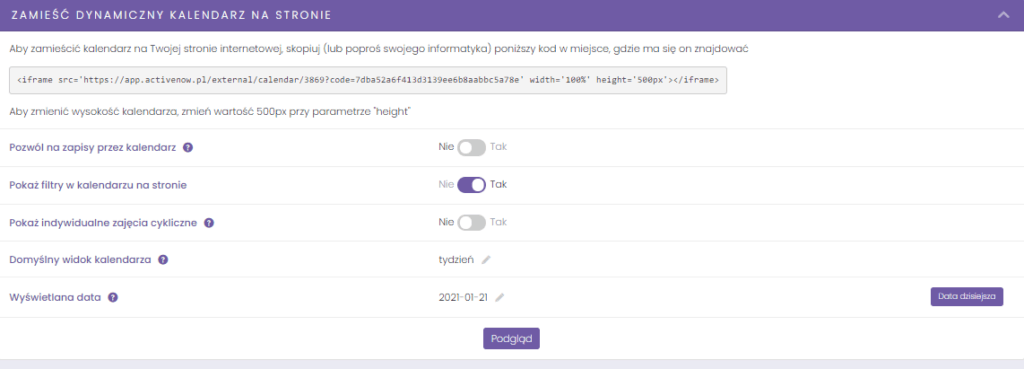Turn on Pokaż indywidualne zajęcia cykliczne switch
Image resolution: width=1024 pixels, height=369 pixels.
pos(472,223)
